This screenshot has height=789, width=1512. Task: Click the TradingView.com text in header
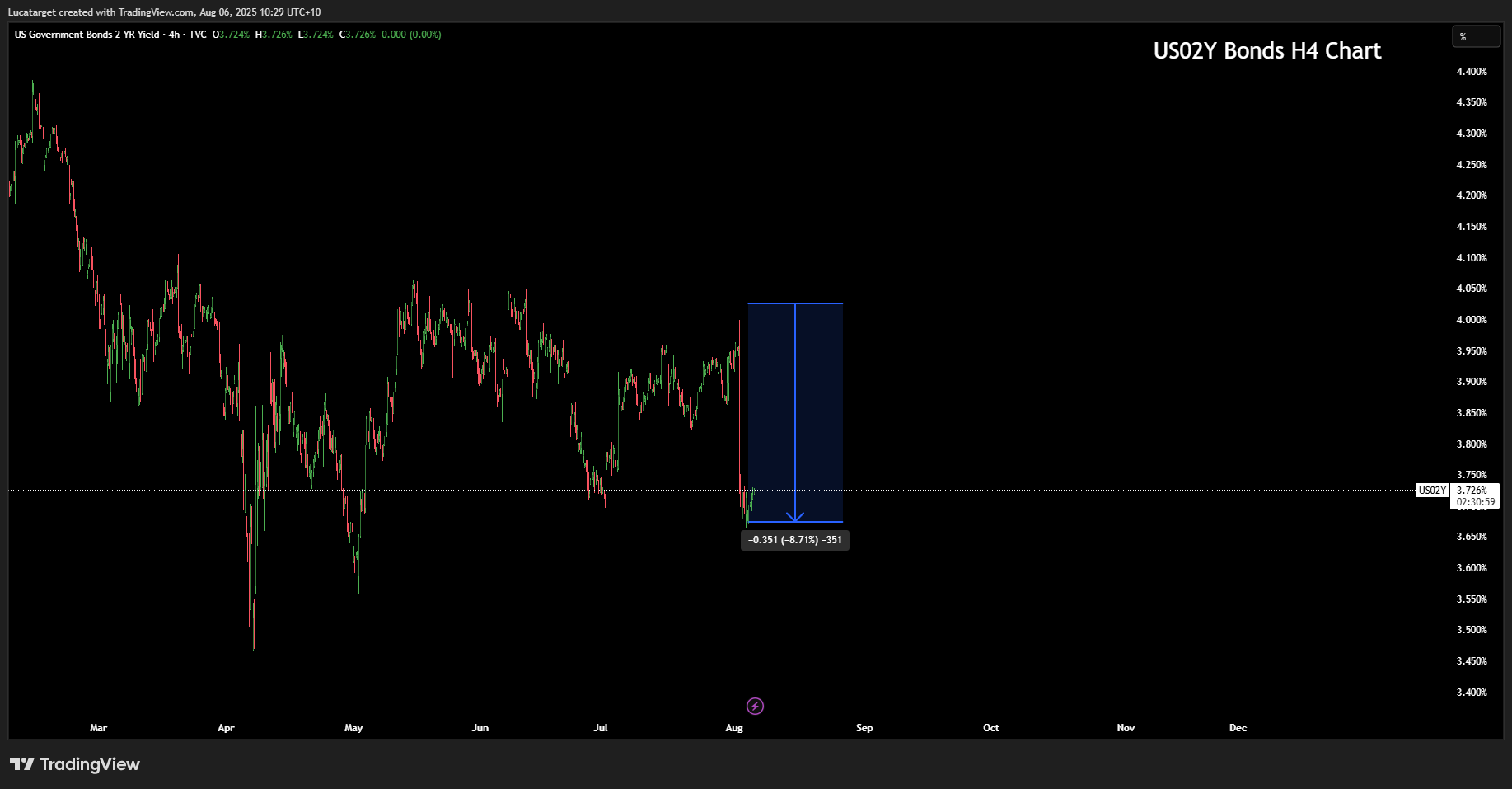pyautogui.click(x=157, y=12)
